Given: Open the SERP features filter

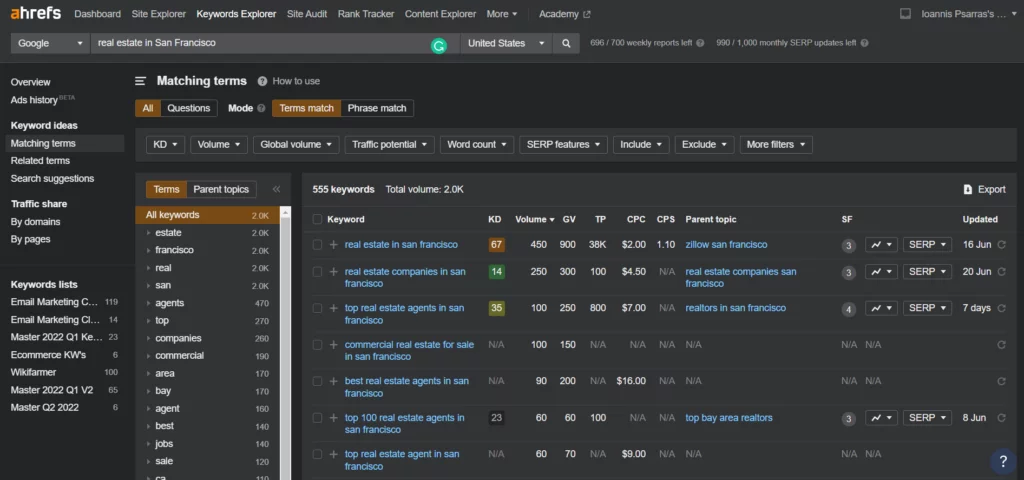Looking at the screenshot, I should 564,145.
